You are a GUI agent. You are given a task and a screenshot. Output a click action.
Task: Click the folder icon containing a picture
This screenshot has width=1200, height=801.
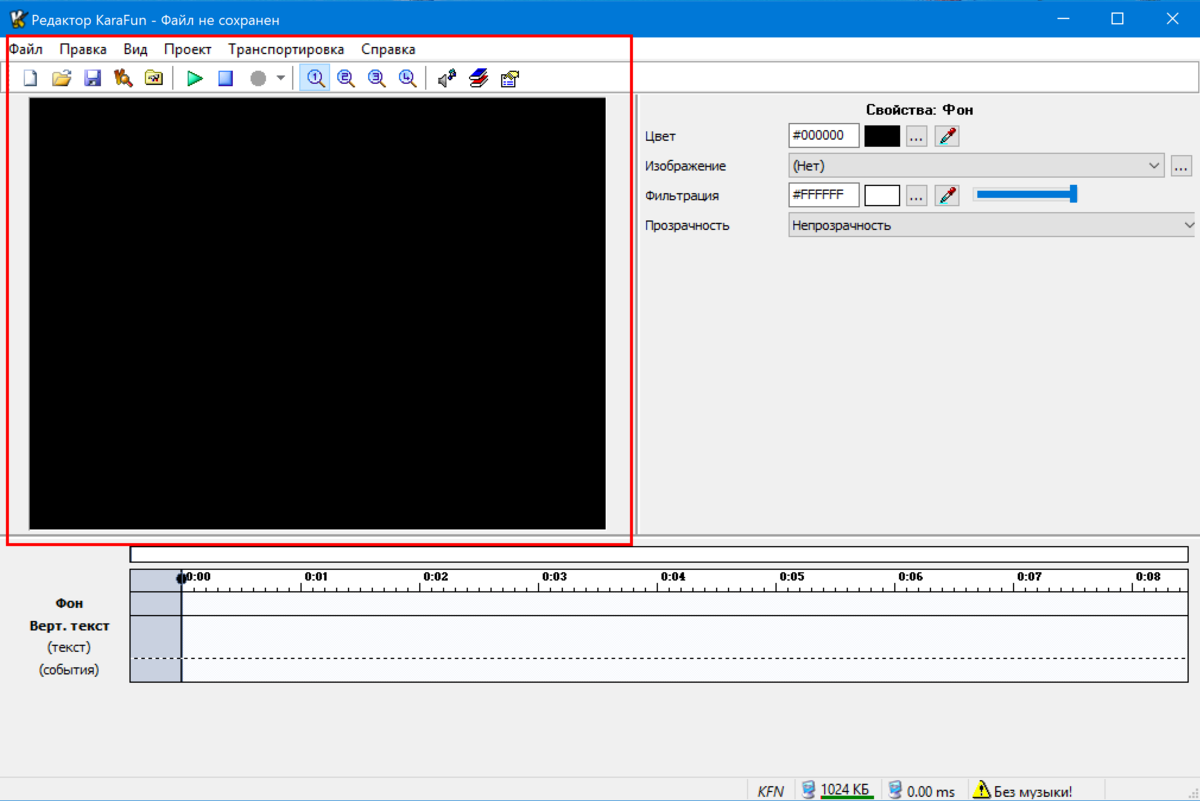tap(154, 78)
